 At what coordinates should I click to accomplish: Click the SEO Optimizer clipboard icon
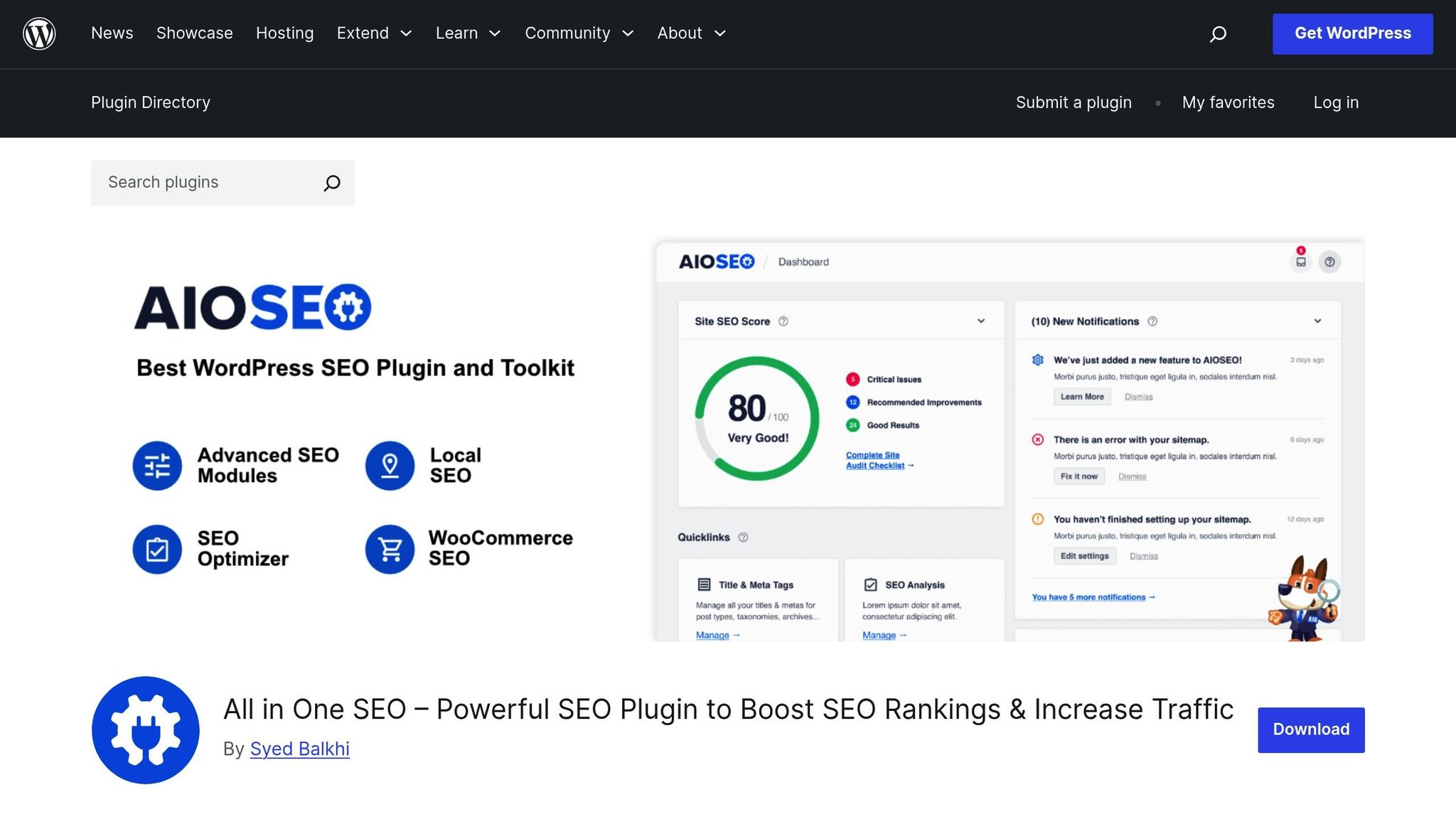[x=157, y=549]
